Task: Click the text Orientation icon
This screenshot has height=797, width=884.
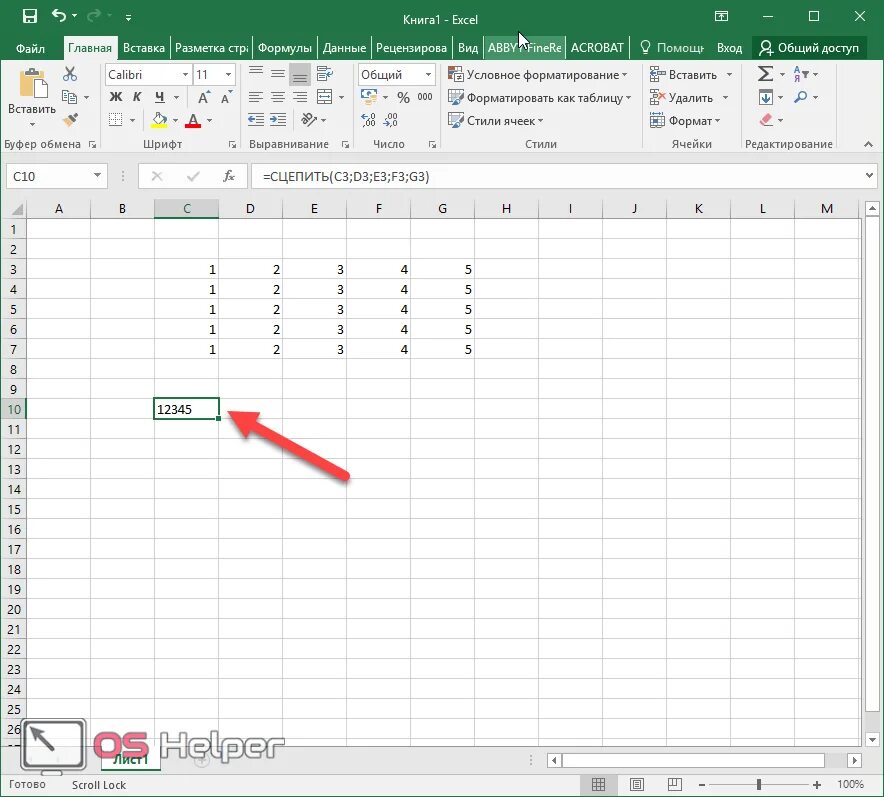Action: point(309,119)
